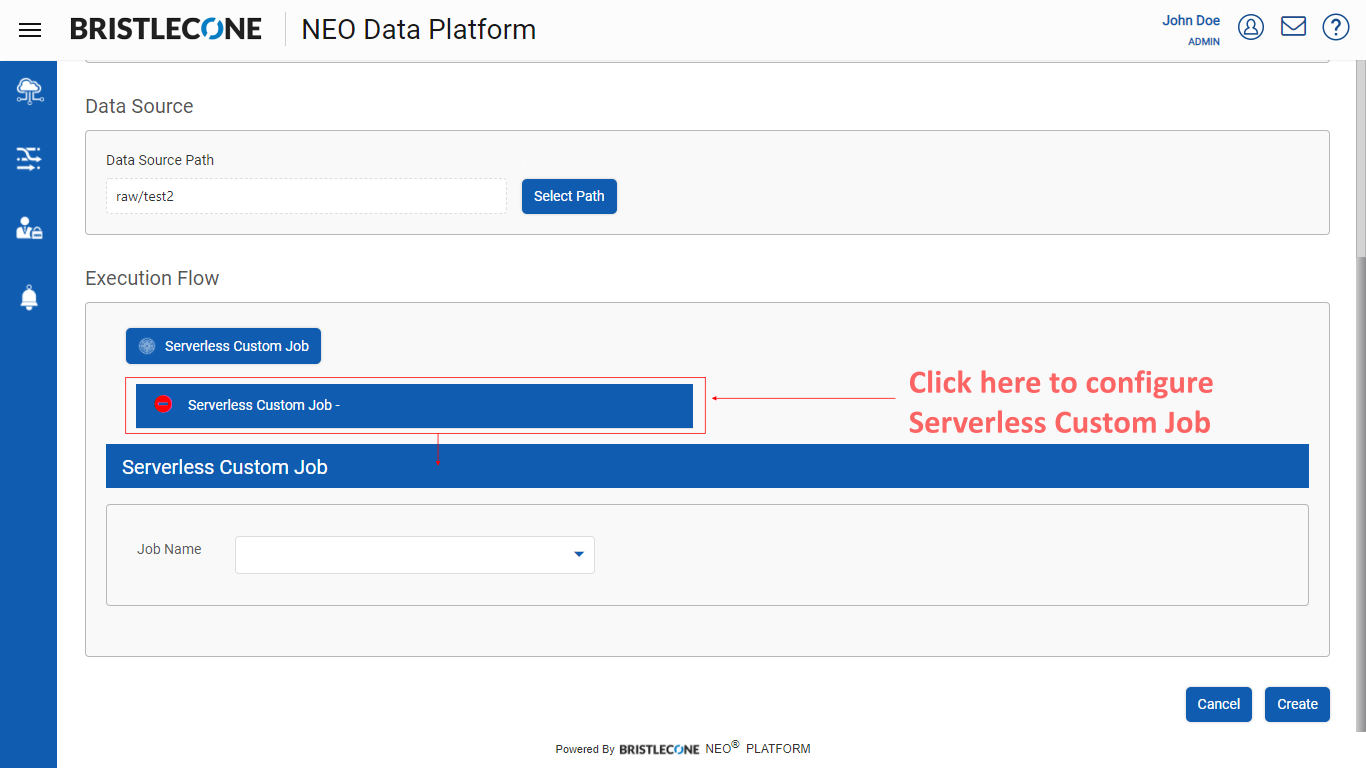Open the hamburger navigation menu

pos(30,30)
